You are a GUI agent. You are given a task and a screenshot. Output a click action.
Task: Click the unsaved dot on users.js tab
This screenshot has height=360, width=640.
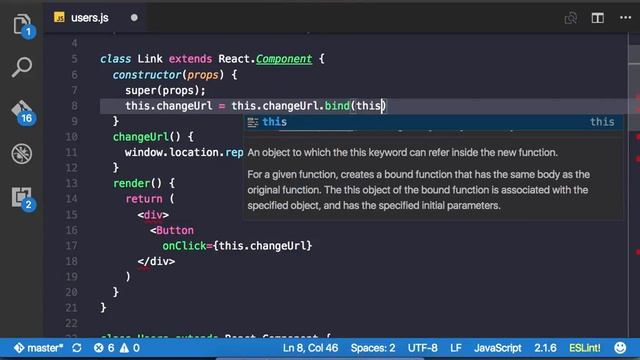click(134, 18)
